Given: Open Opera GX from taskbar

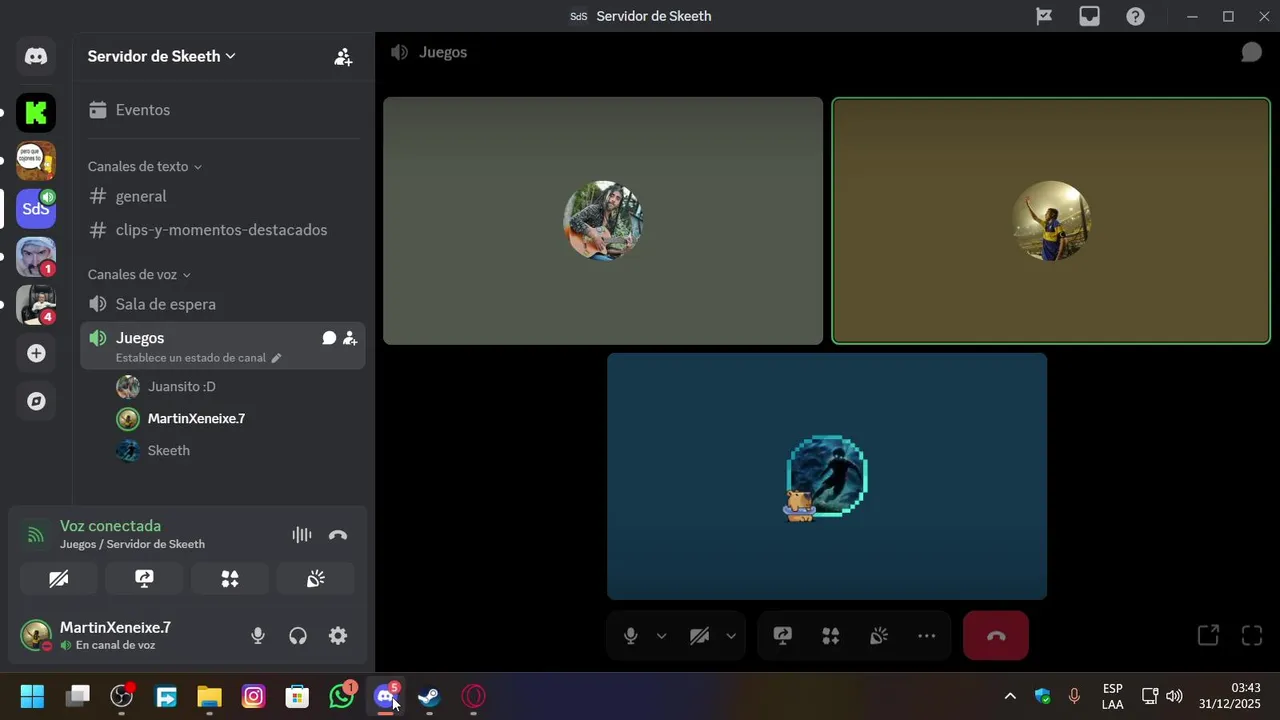Looking at the screenshot, I should (473, 696).
